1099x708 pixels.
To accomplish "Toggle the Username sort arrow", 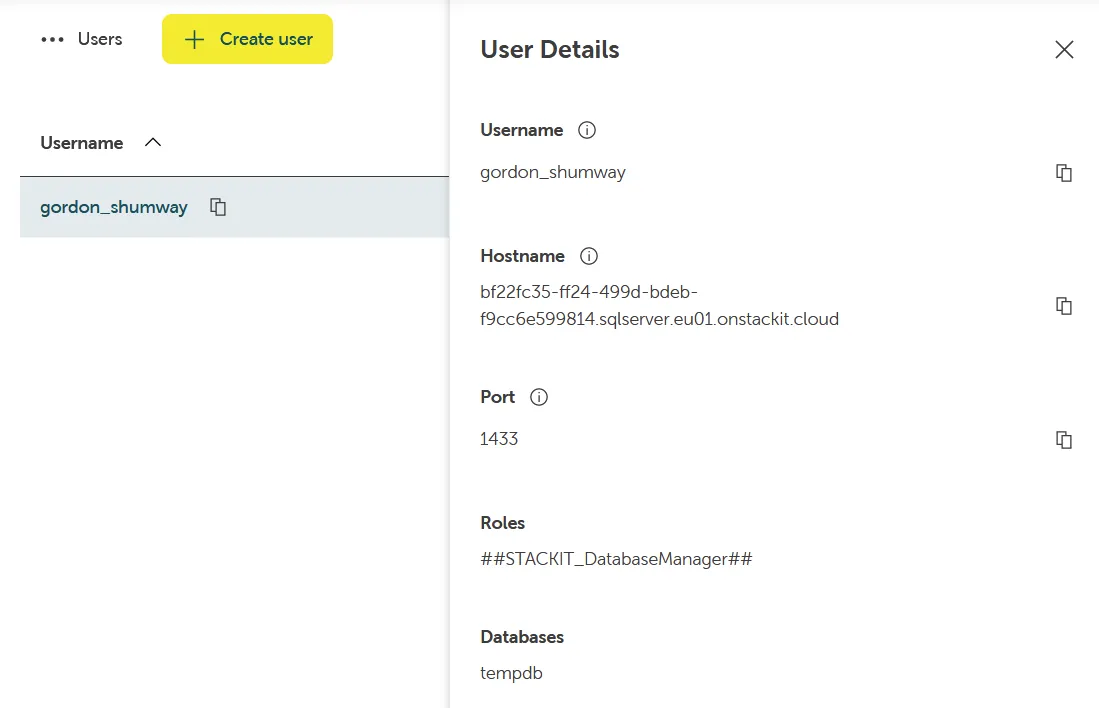I will point(153,143).
